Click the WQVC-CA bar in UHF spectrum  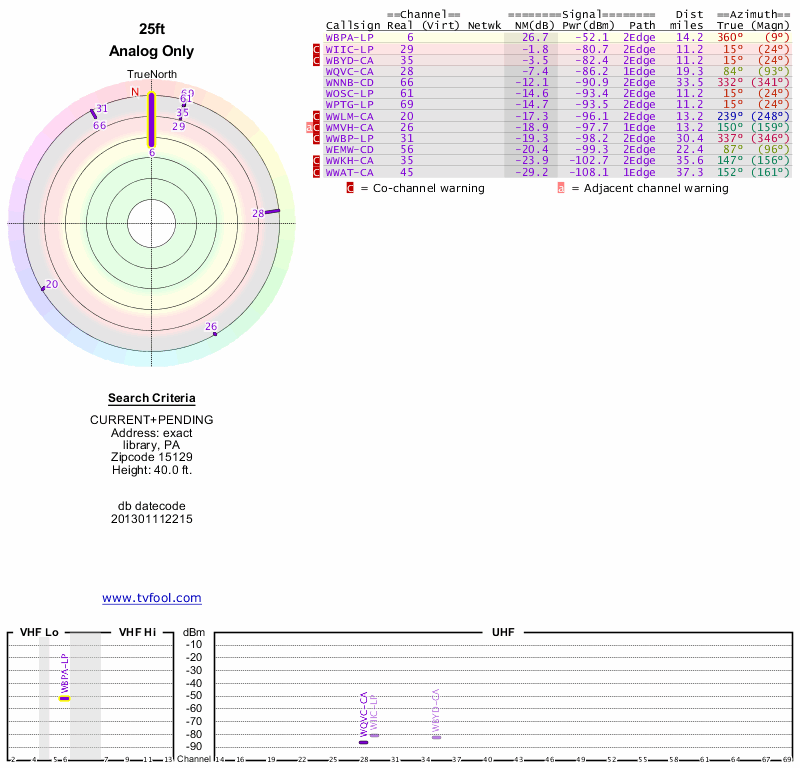pyautogui.click(x=363, y=742)
